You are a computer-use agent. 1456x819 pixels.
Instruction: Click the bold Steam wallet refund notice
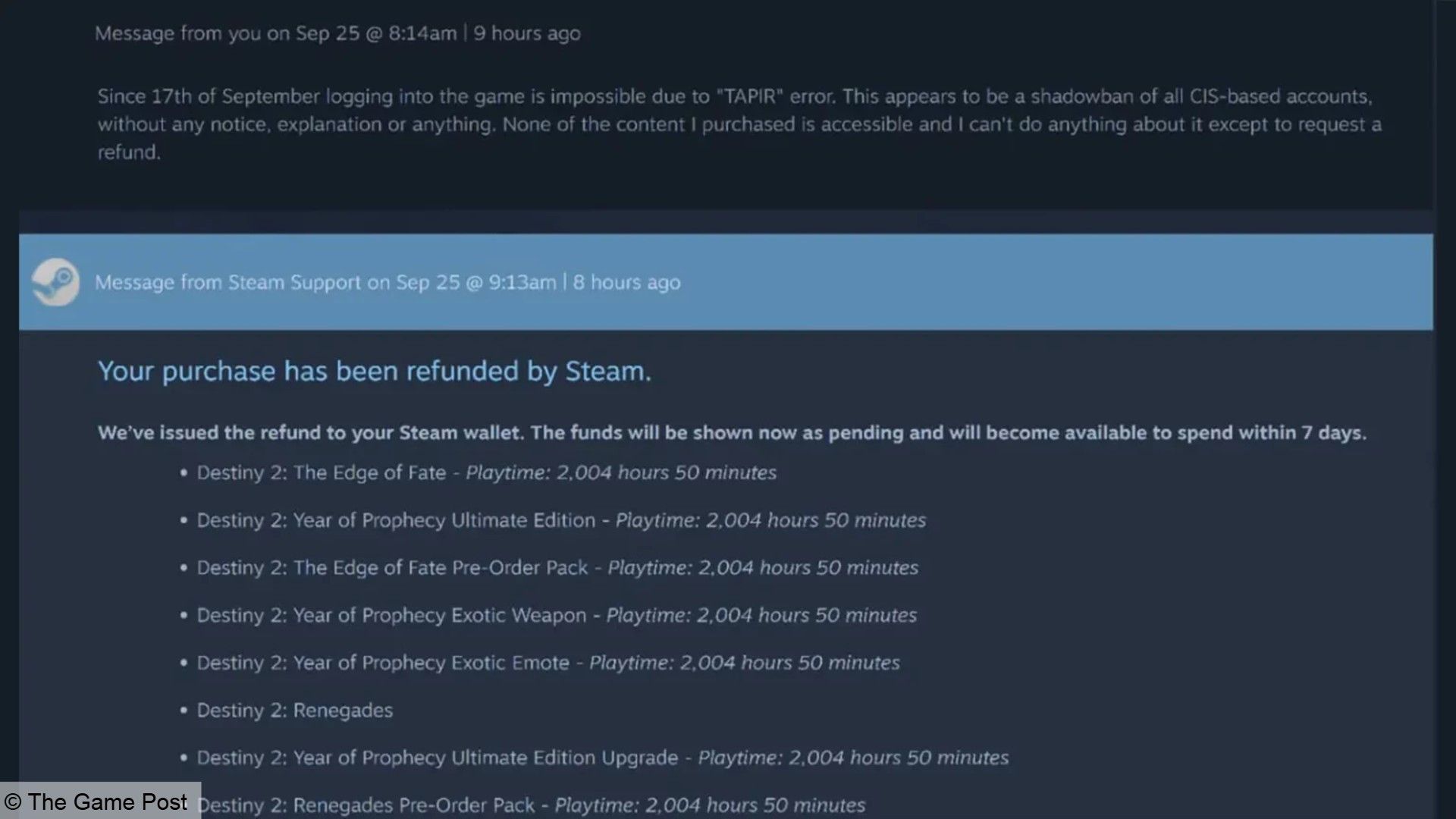[x=731, y=433]
